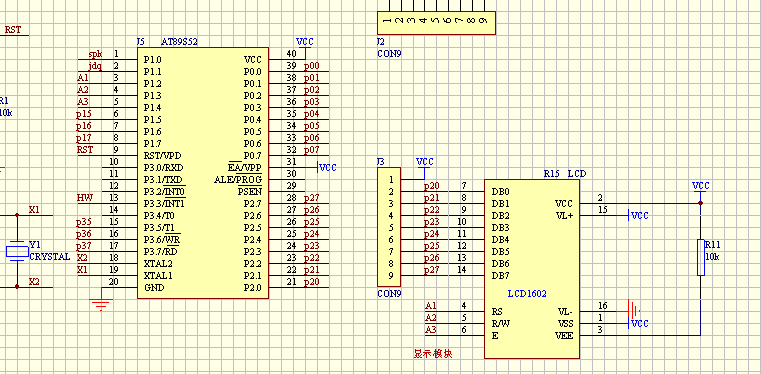Click the spk net label
This screenshot has height=374, width=761.
[95, 54]
